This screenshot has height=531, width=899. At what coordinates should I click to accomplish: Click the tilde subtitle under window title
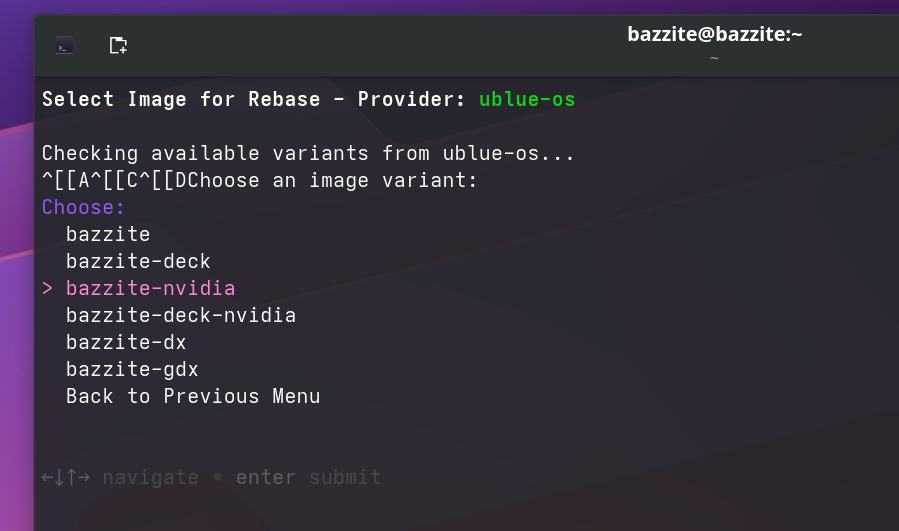point(714,58)
